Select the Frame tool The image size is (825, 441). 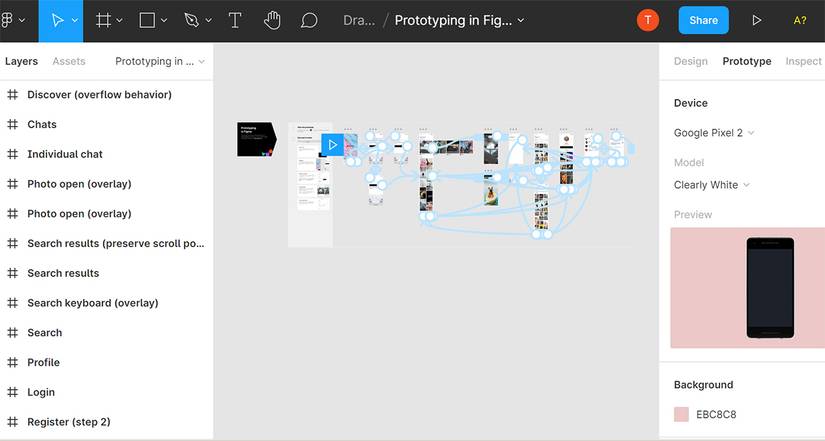[x=103, y=21]
